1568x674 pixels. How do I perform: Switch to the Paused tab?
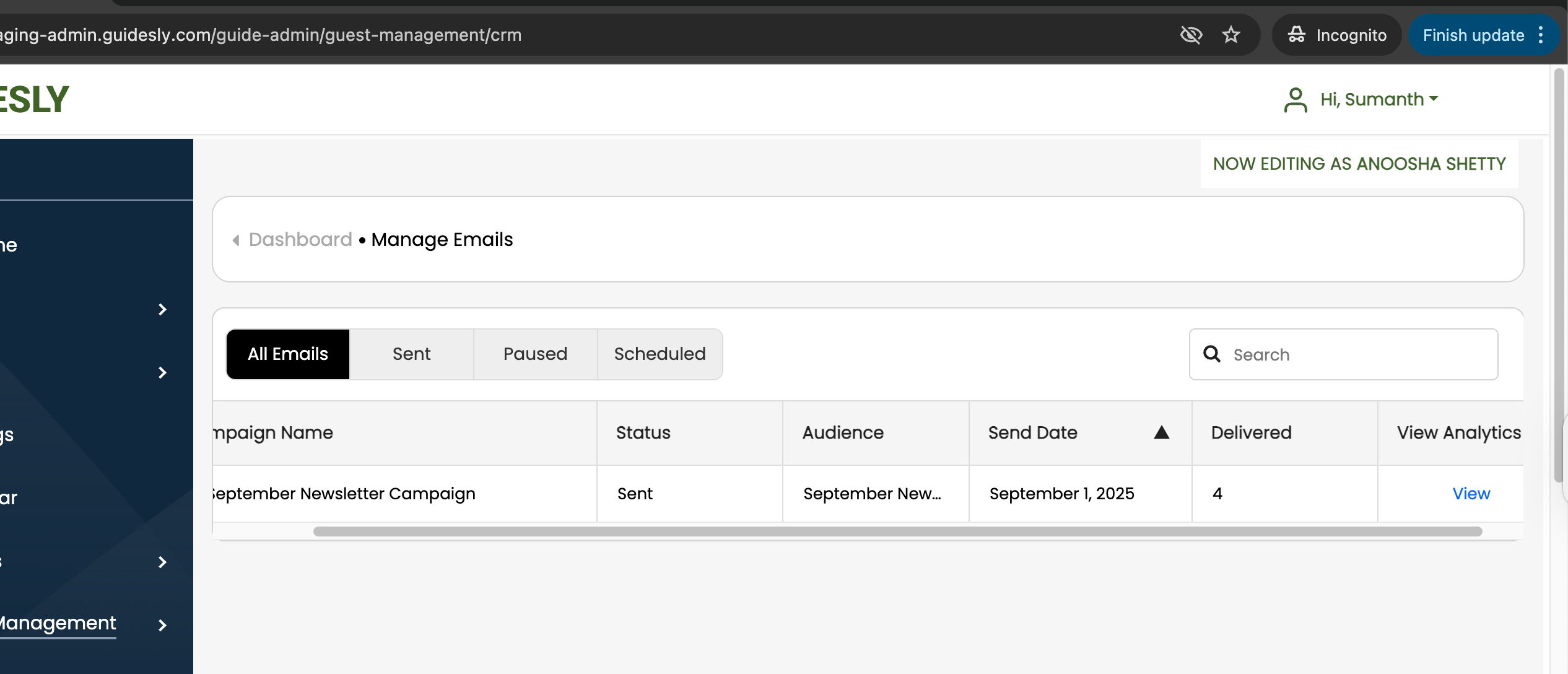535,354
